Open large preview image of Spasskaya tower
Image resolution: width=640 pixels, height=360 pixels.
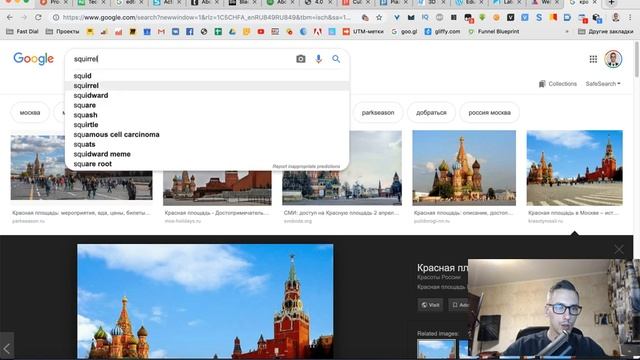pos(205,301)
